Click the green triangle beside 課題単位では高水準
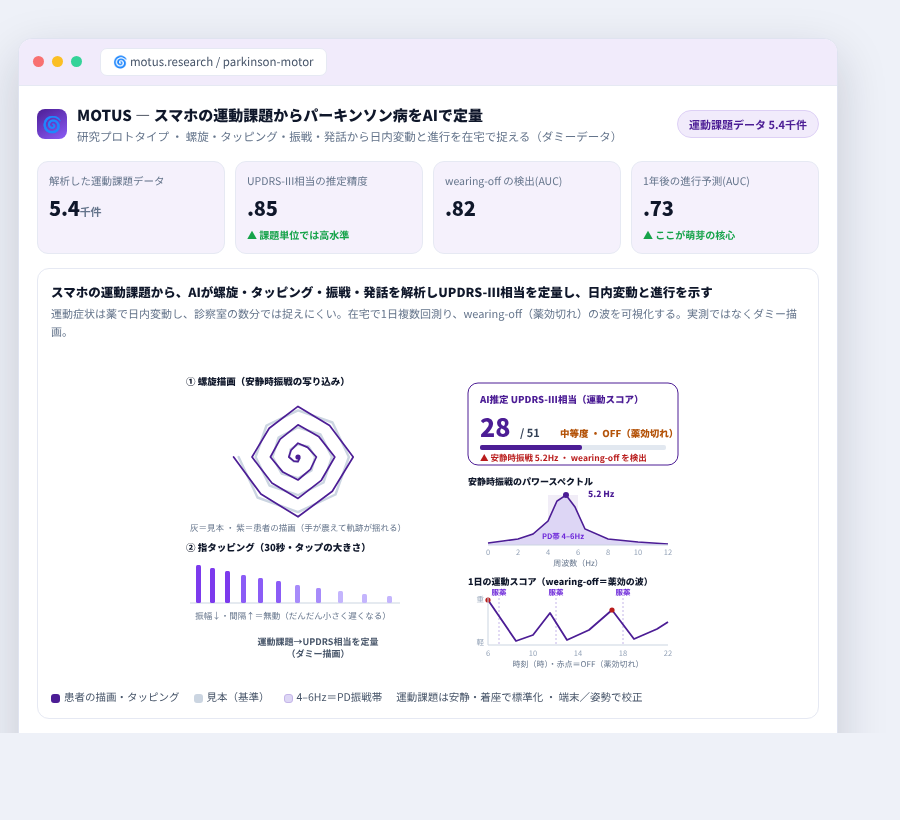This screenshot has width=900, height=820. click(252, 235)
